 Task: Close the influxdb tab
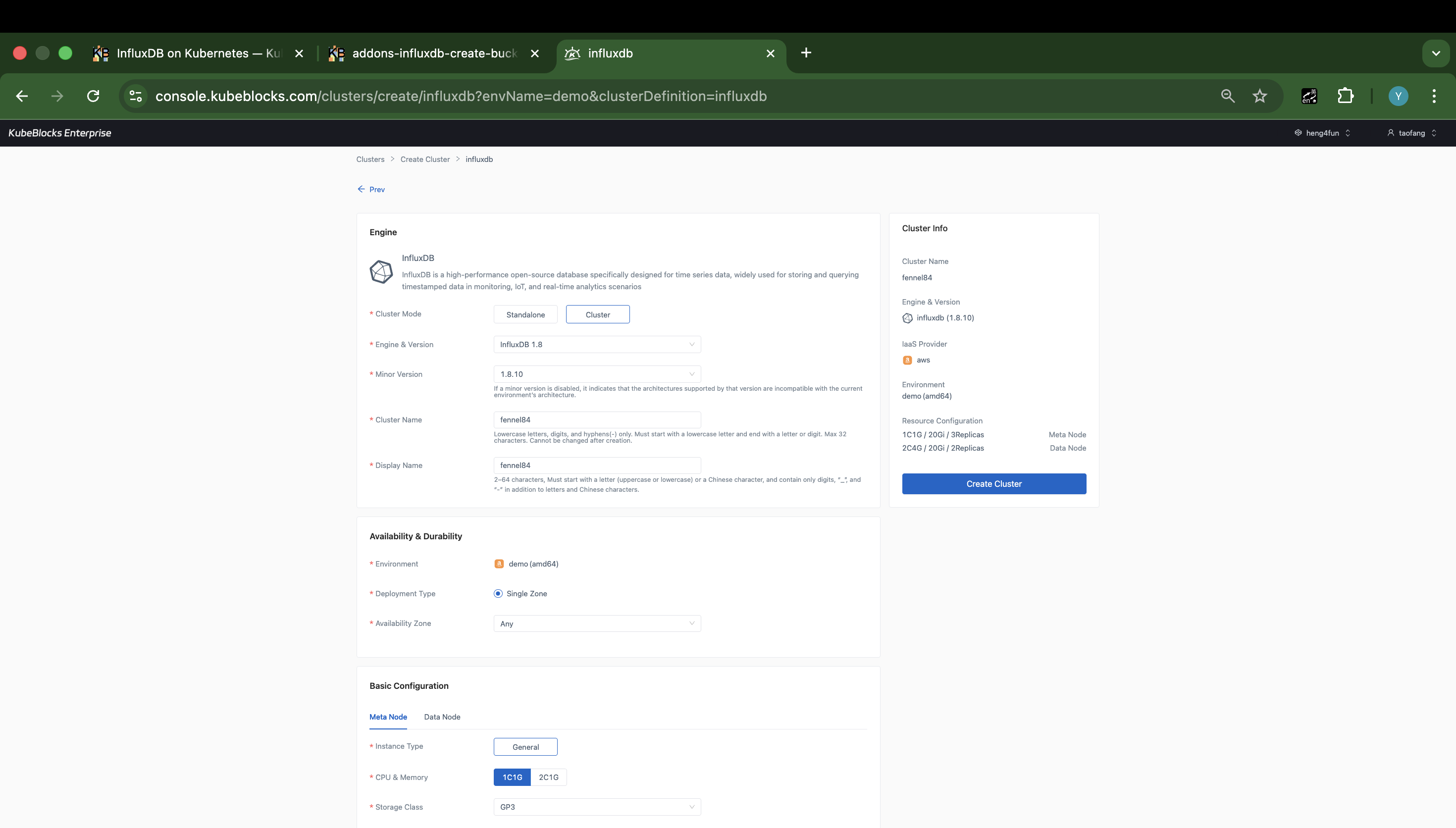[x=771, y=53]
